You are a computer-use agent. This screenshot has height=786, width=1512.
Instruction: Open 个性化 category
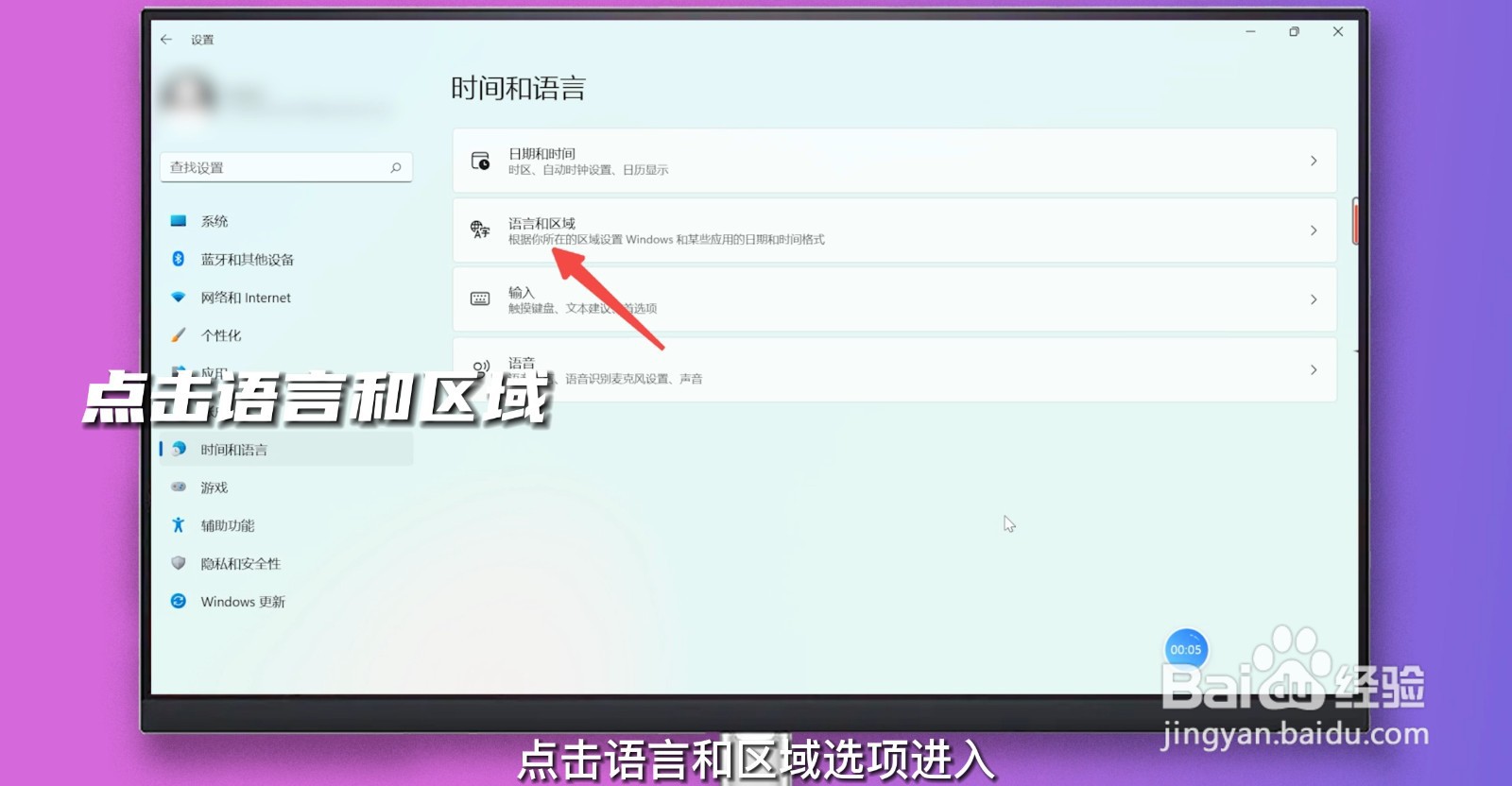286,335
